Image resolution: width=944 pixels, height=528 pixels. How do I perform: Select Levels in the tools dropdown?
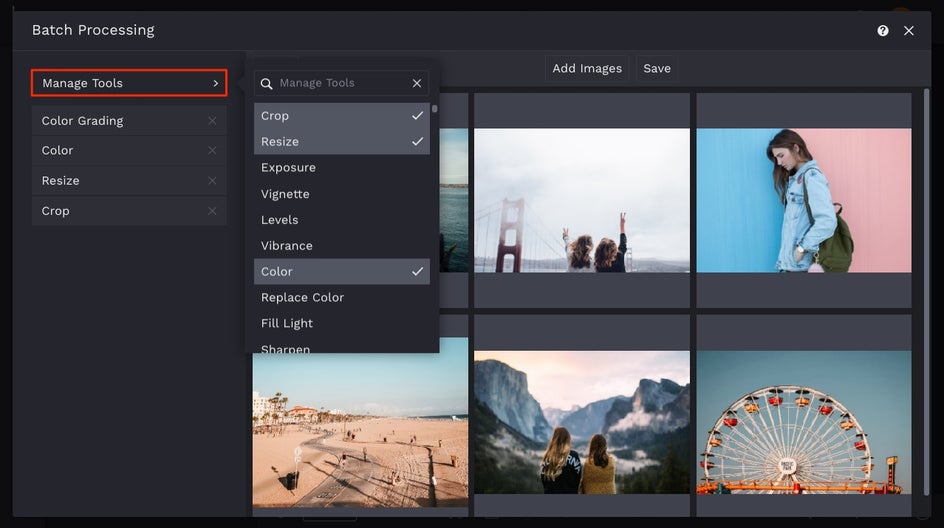[x=341, y=220]
